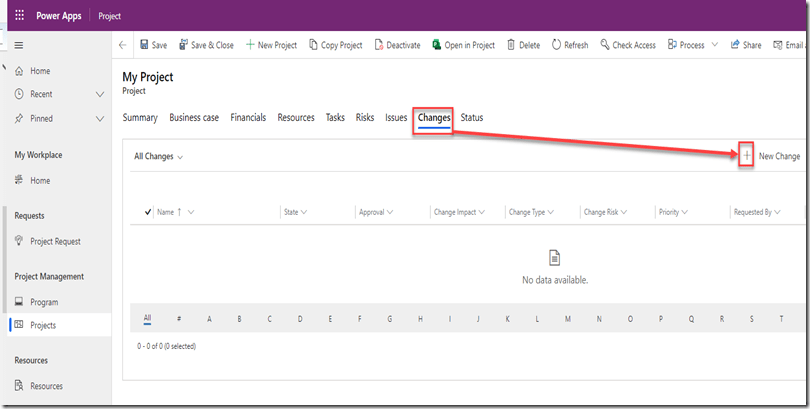This screenshot has width=810, height=409.
Task: Open the All Changes view dropdown
Action: point(158,157)
